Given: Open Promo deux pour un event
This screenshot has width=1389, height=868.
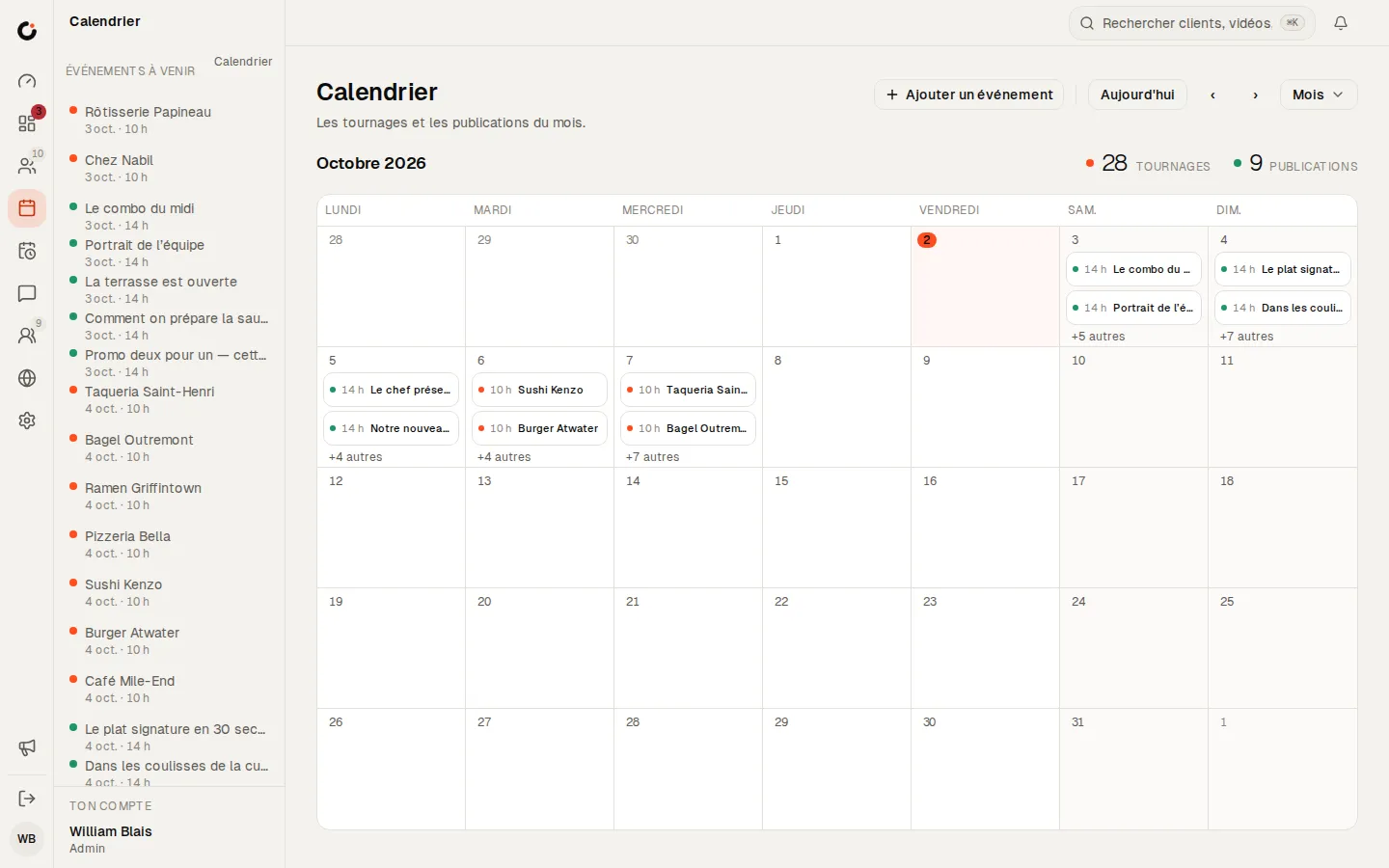Looking at the screenshot, I should [x=170, y=363].
